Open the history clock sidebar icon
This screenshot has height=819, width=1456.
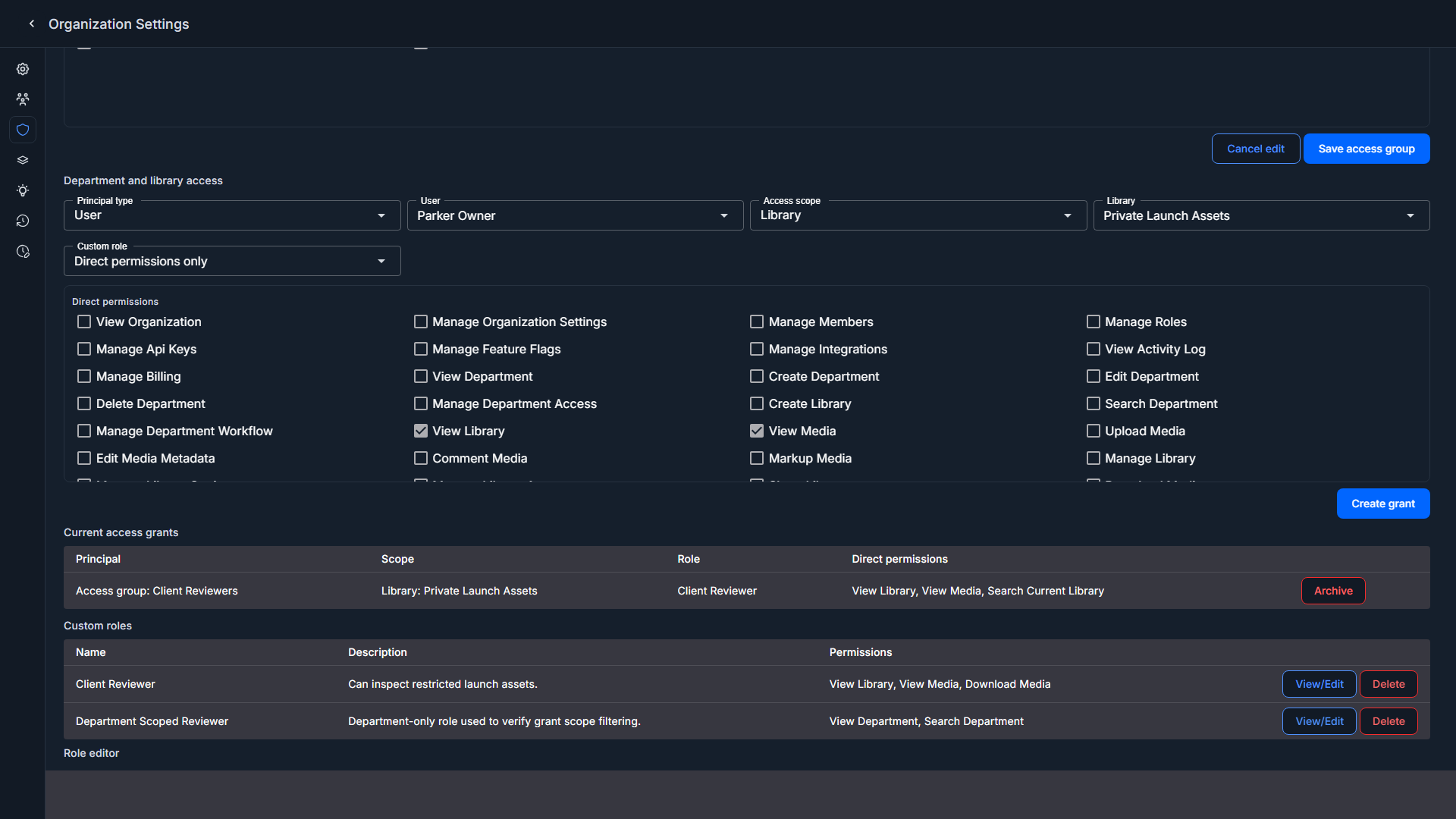[x=23, y=221]
